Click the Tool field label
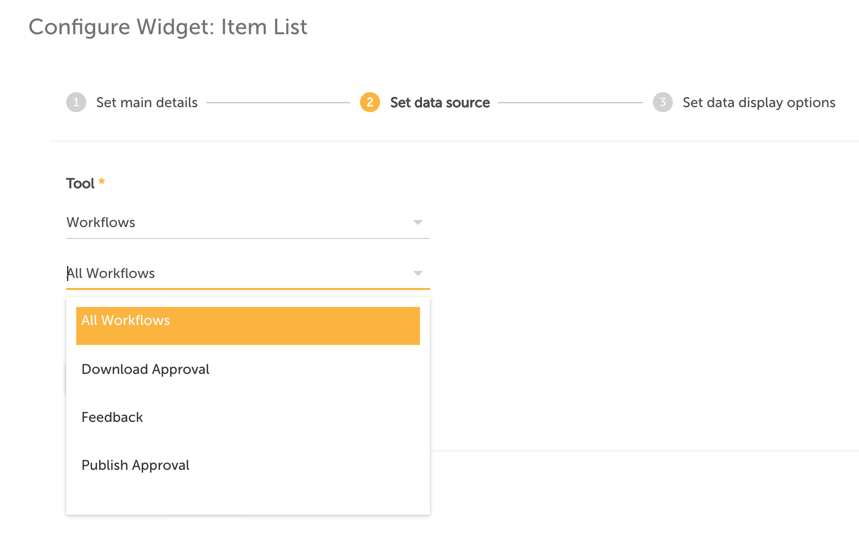 click(x=81, y=184)
